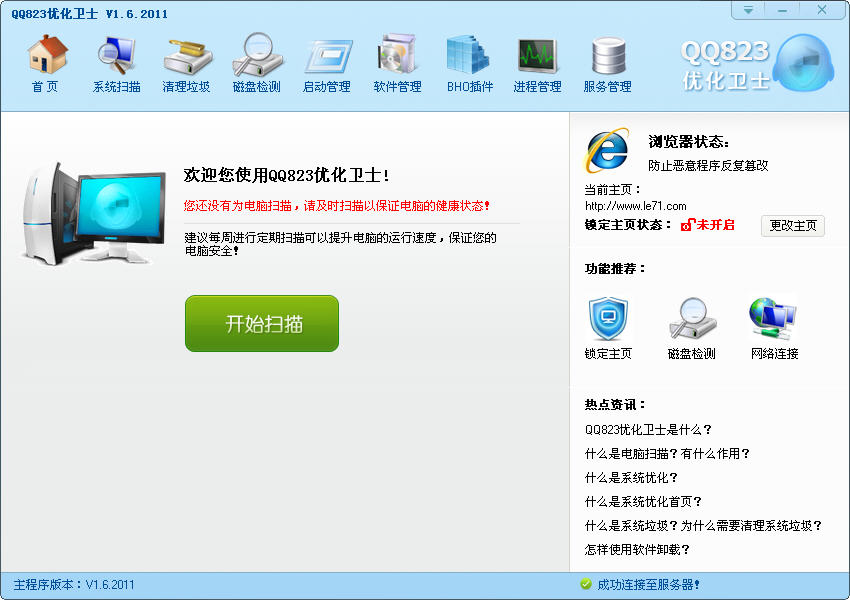850x600 pixels.
Task: Click the green 开始扫描 button
Action: 262,324
